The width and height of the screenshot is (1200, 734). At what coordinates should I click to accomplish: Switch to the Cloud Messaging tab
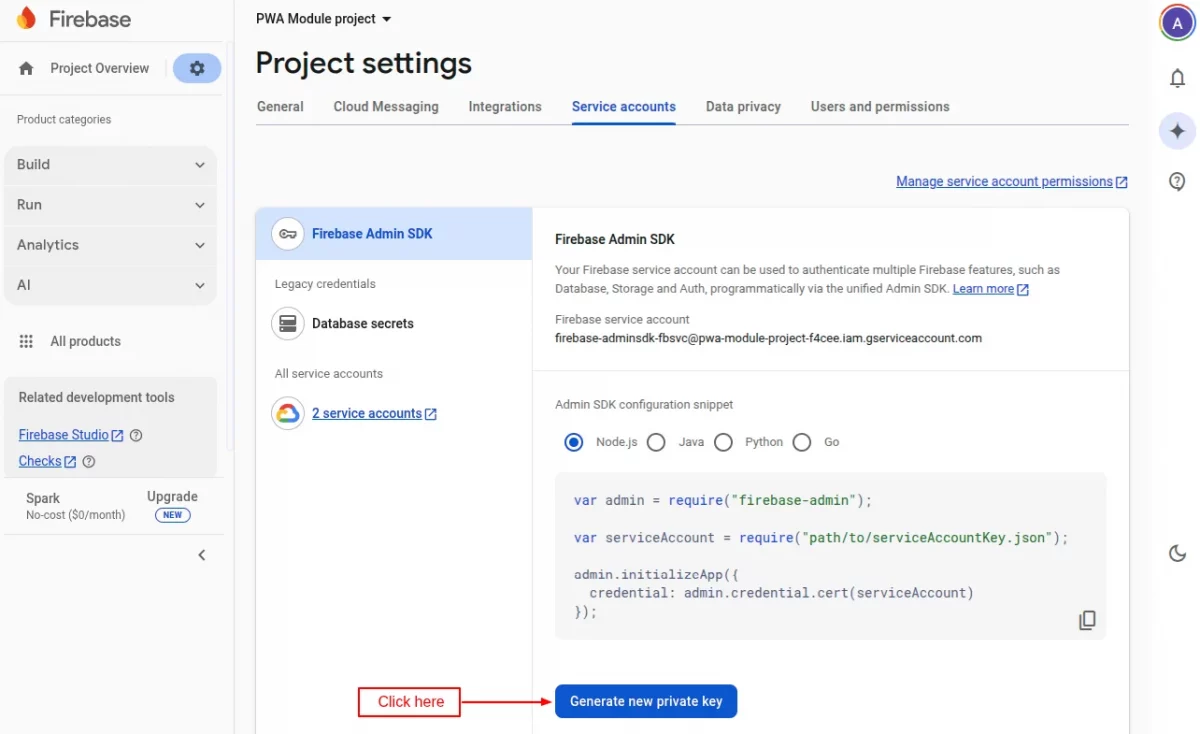click(x=386, y=106)
